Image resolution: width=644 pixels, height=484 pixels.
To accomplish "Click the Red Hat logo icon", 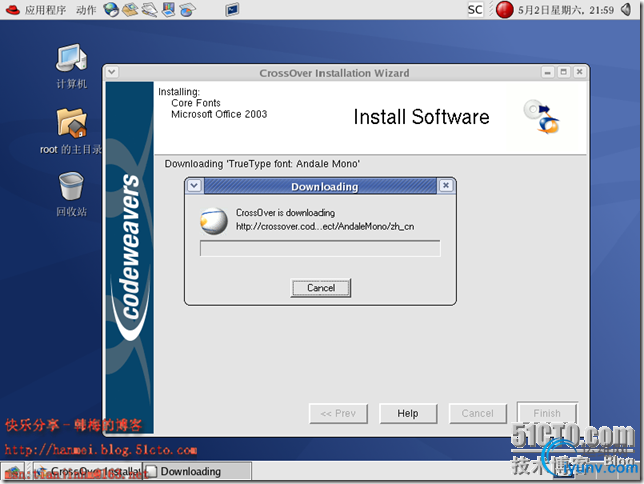I will pyautogui.click(x=12, y=10).
